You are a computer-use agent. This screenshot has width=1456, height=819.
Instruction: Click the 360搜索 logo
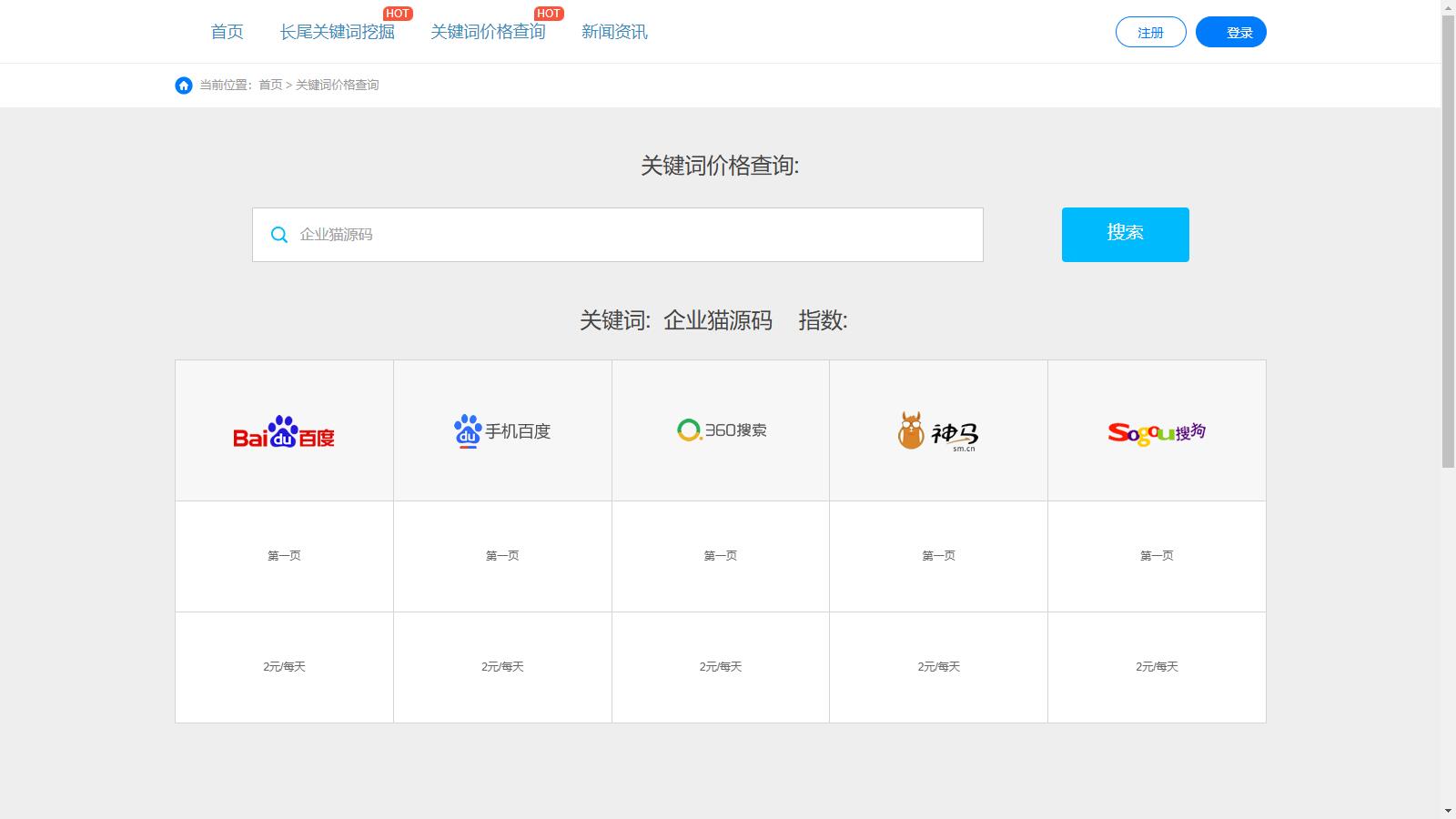click(x=721, y=430)
